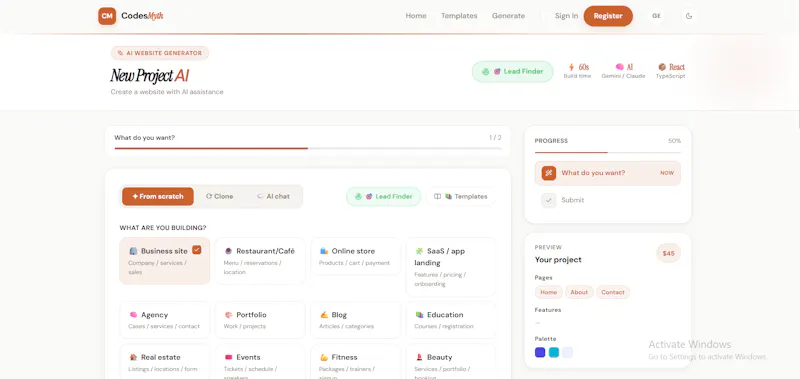This screenshot has width=800, height=379.
Task: Click the Contact page tag
Action: pos(613,292)
